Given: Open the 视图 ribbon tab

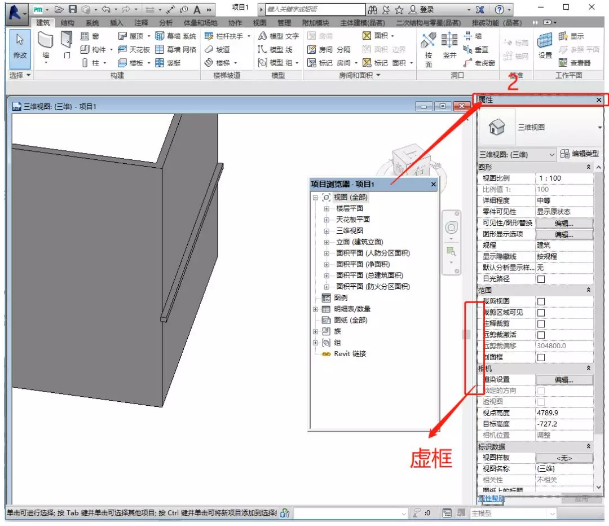Looking at the screenshot, I should (x=260, y=23).
